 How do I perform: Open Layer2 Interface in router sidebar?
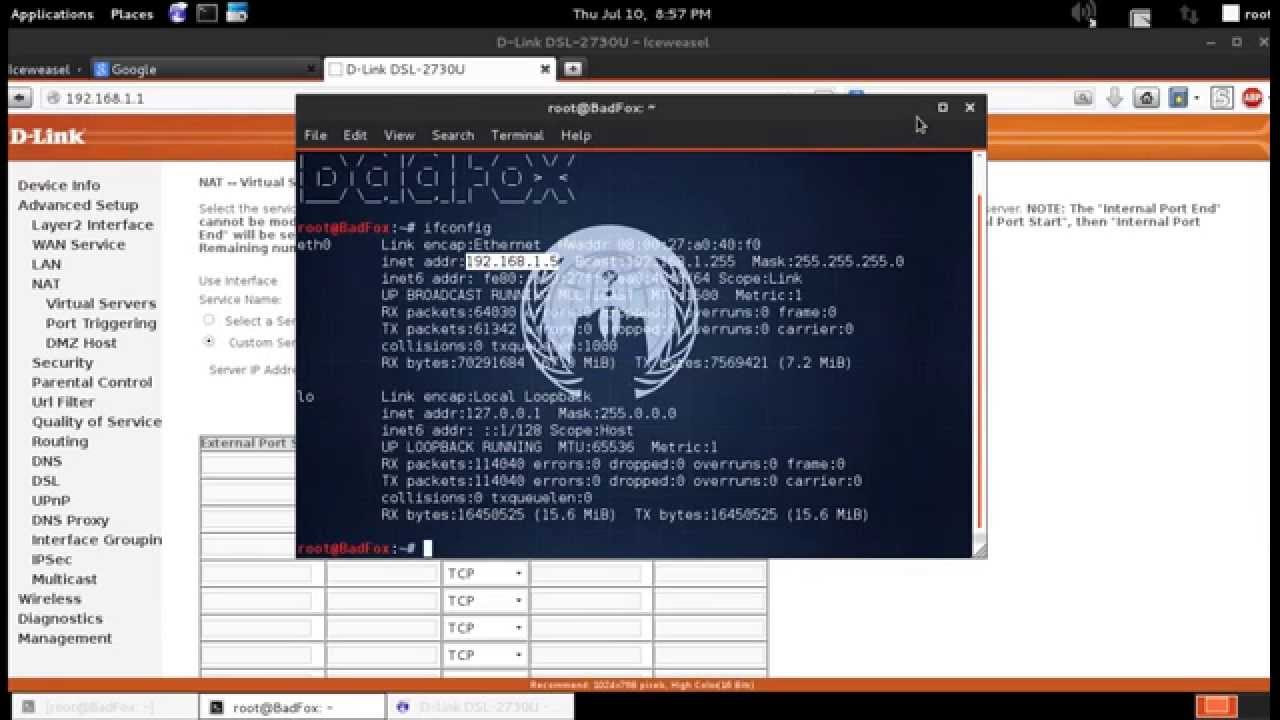coord(92,225)
